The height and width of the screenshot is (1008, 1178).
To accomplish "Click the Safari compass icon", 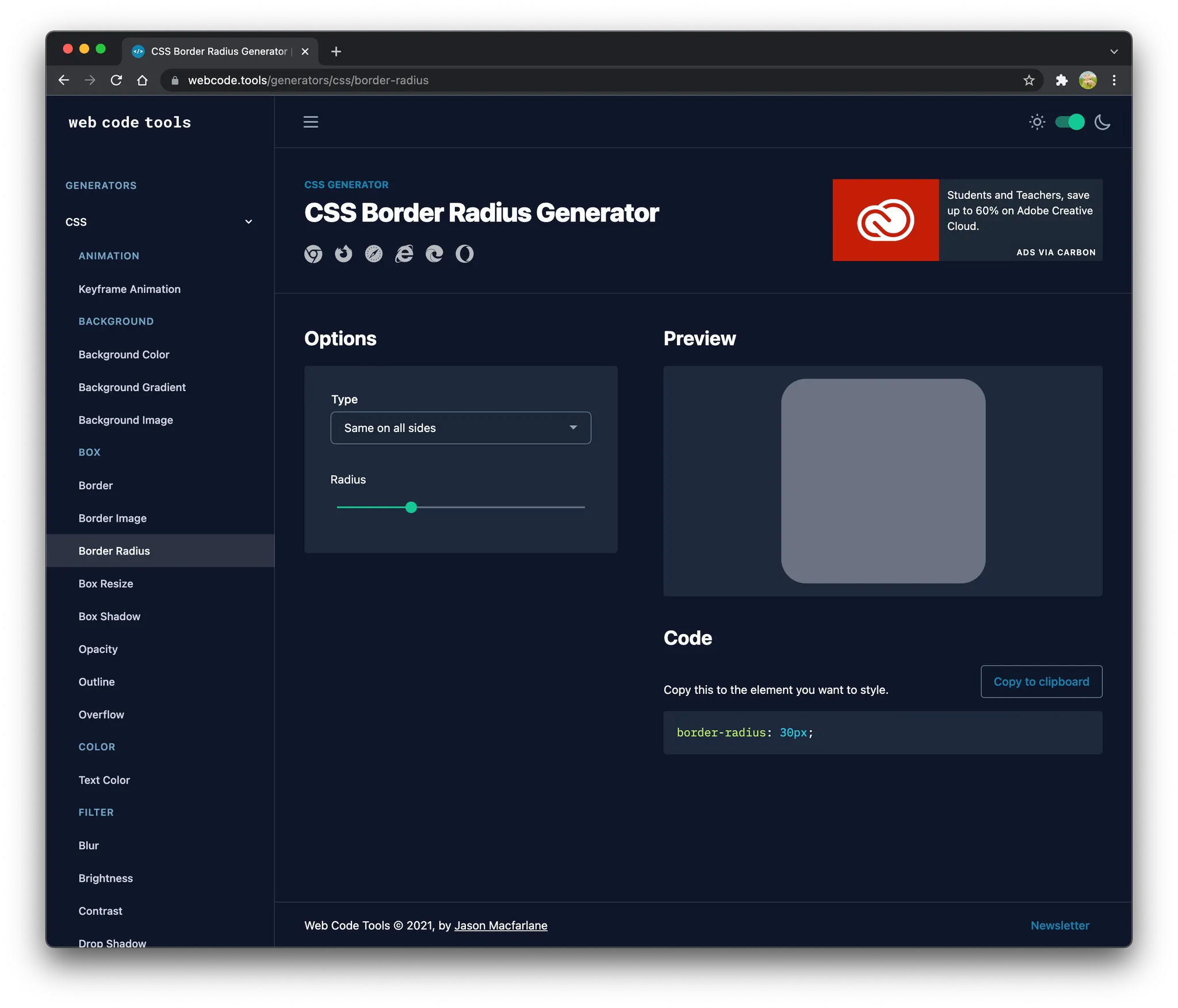I will coord(374,254).
